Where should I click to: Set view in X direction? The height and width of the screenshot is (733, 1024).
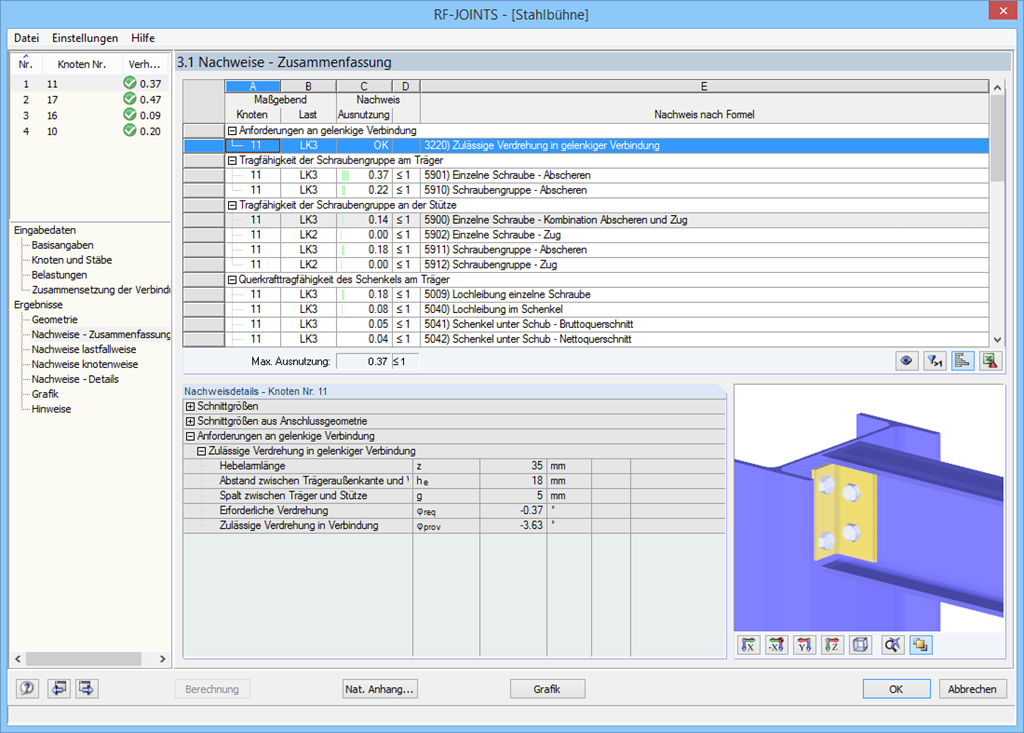pos(748,645)
